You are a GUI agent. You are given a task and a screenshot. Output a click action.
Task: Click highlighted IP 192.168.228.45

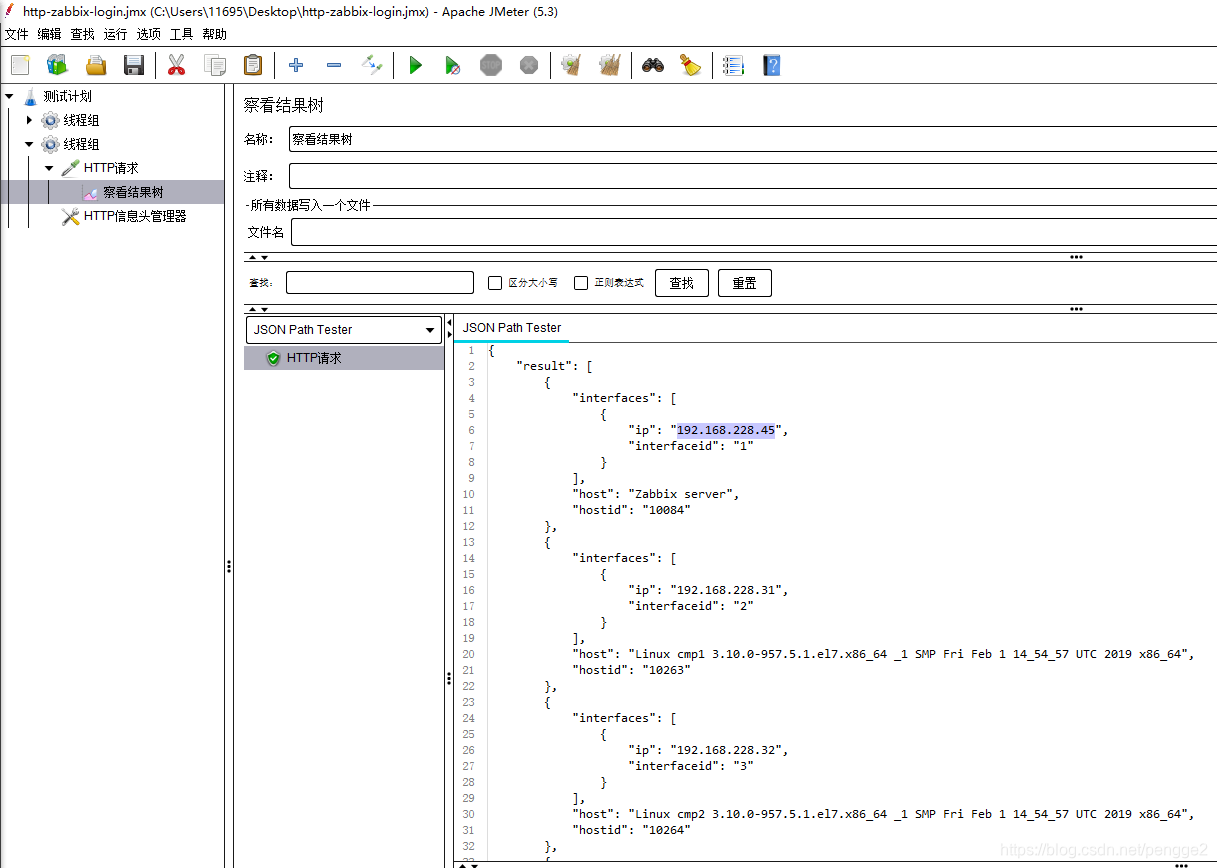pyautogui.click(x=726, y=430)
